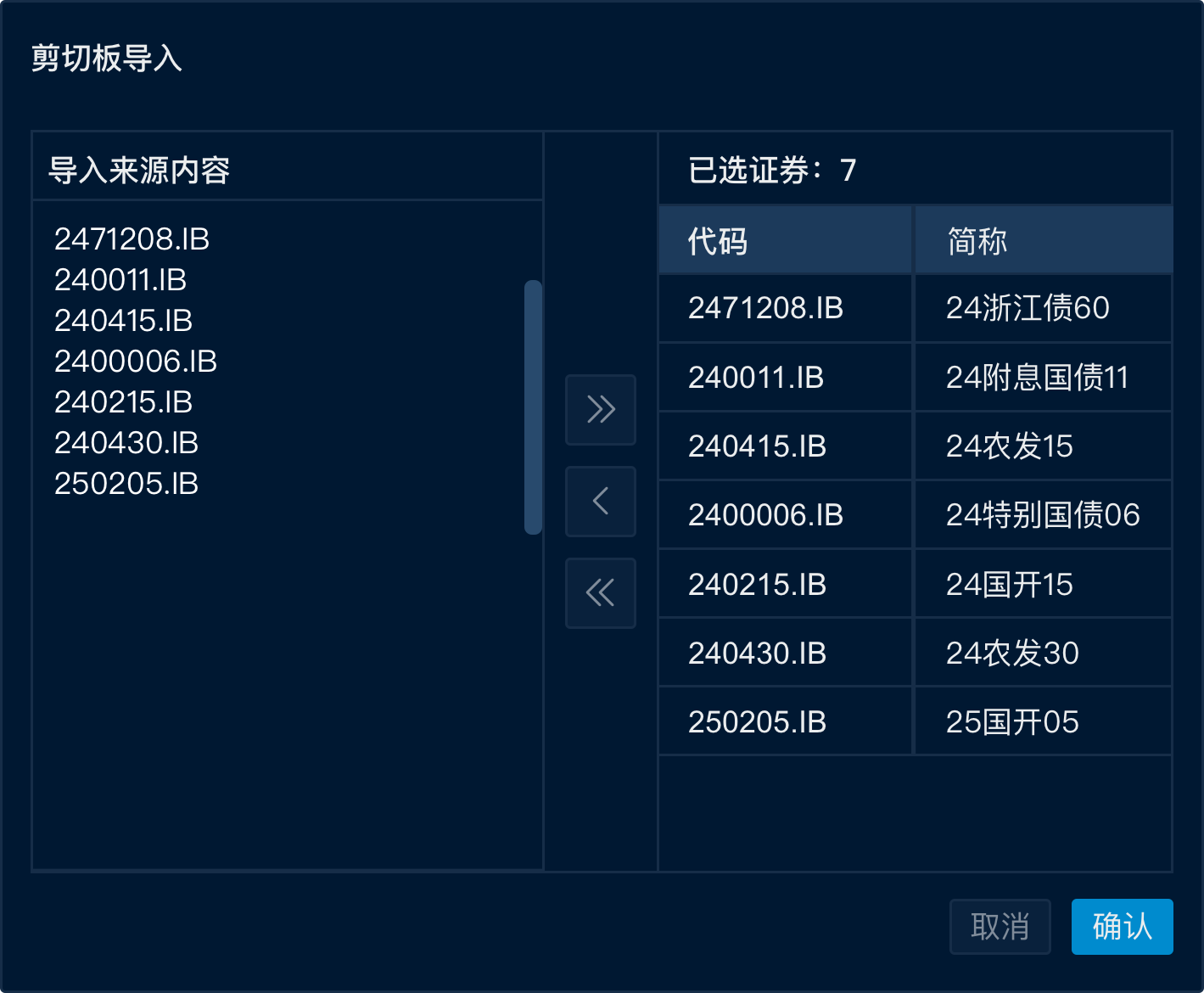This screenshot has height=993, width=1204.
Task: Select 240415.IB in the left list
Action: tap(123, 322)
